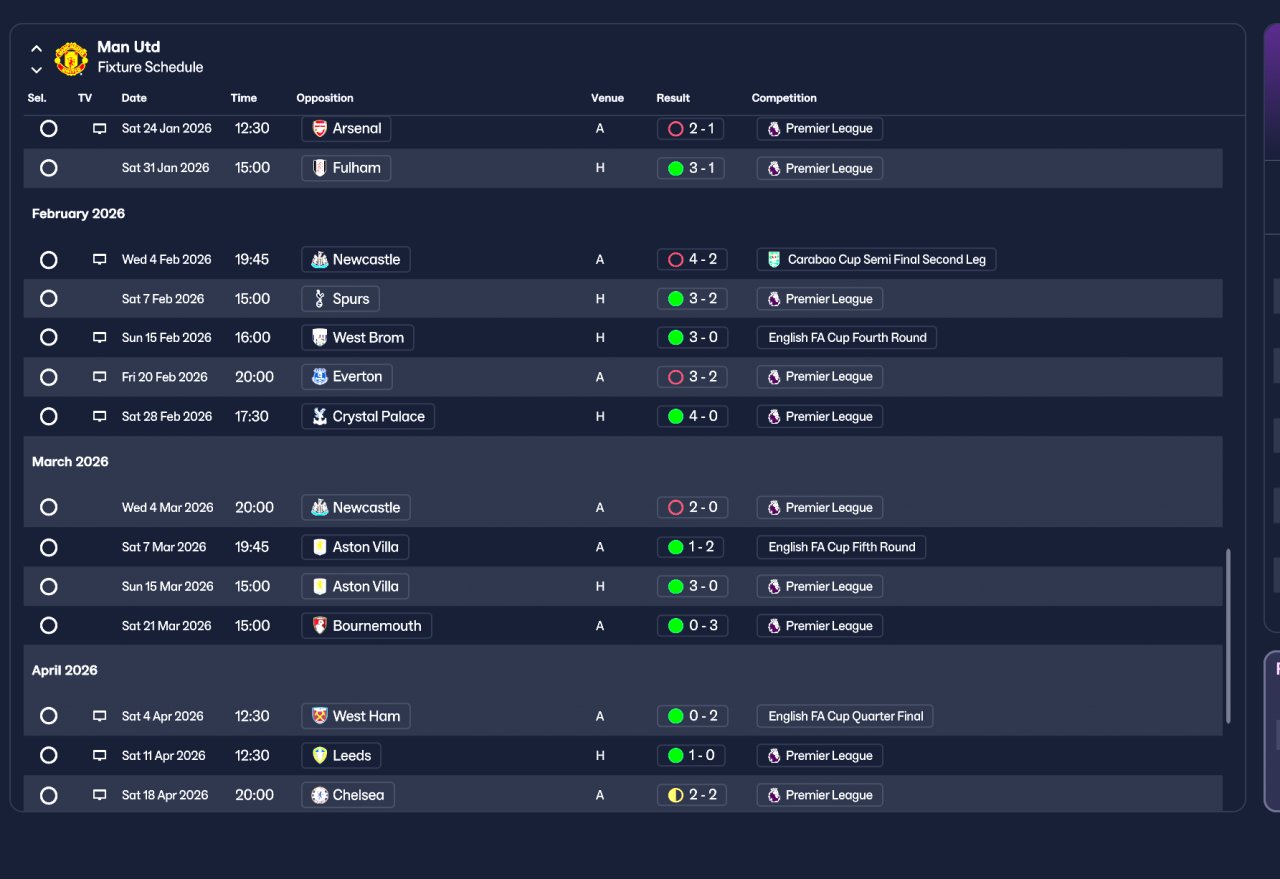Click the TV icon on the Chelsea row
The image size is (1280, 879).
(99, 795)
